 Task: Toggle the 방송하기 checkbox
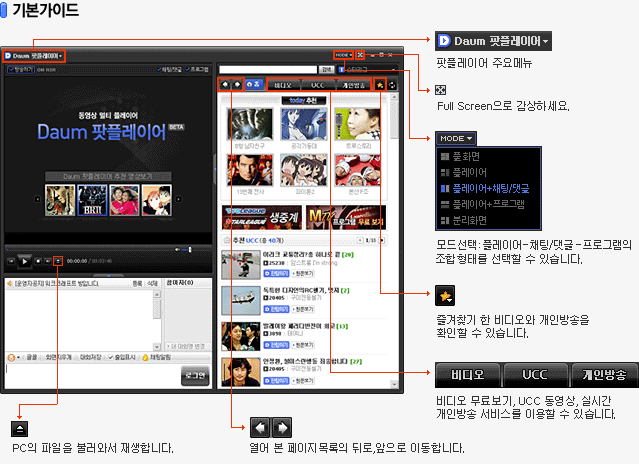pyautogui.click(x=21, y=70)
